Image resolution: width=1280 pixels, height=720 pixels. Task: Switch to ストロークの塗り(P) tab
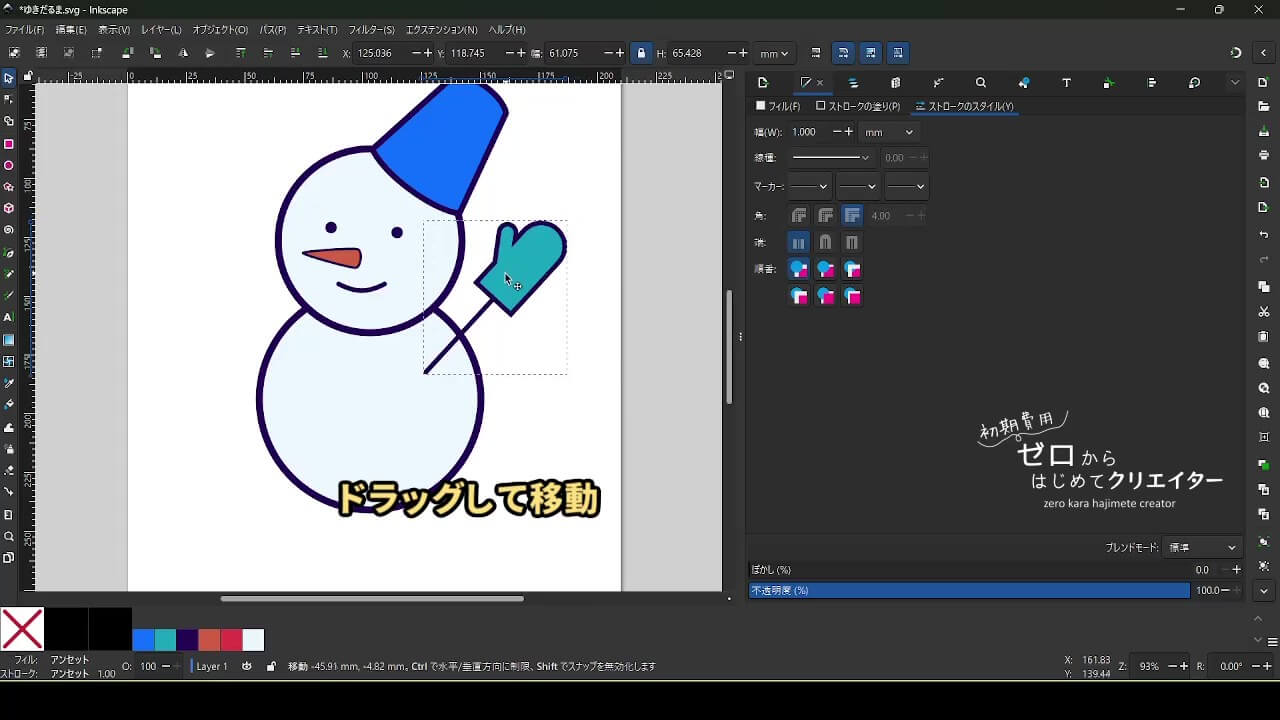click(858, 106)
